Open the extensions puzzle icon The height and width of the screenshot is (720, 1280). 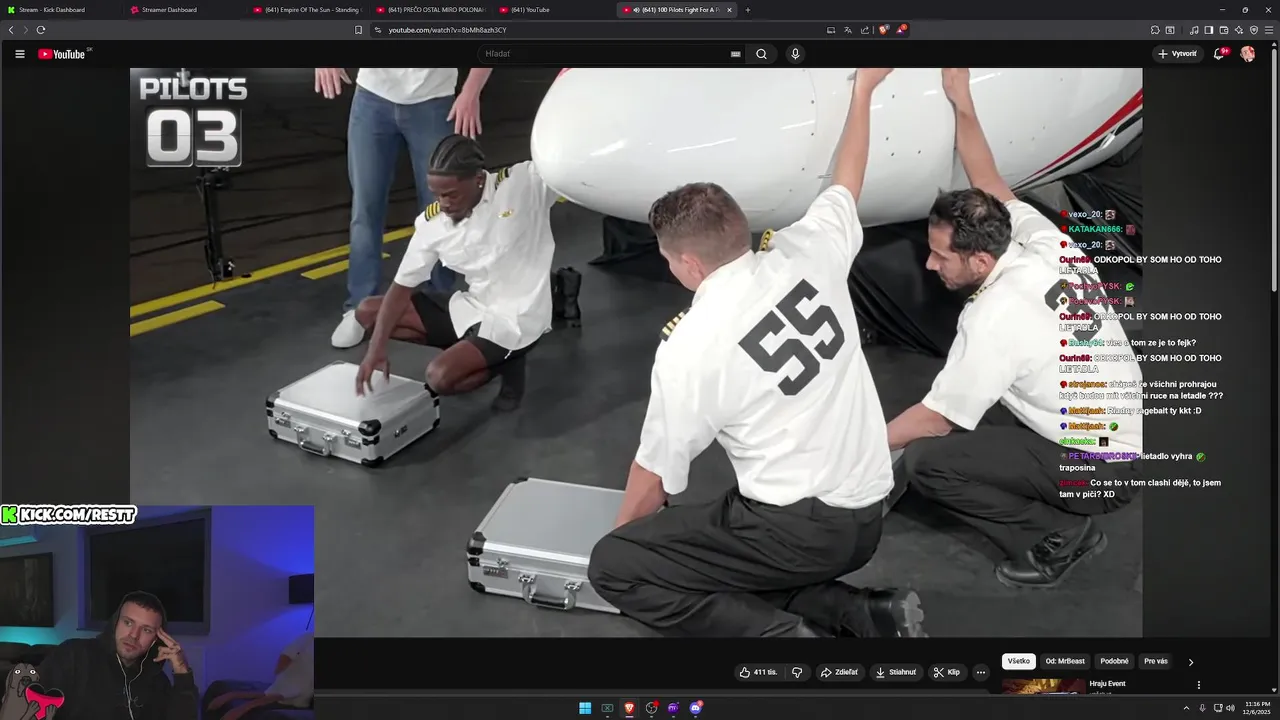(x=1155, y=30)
